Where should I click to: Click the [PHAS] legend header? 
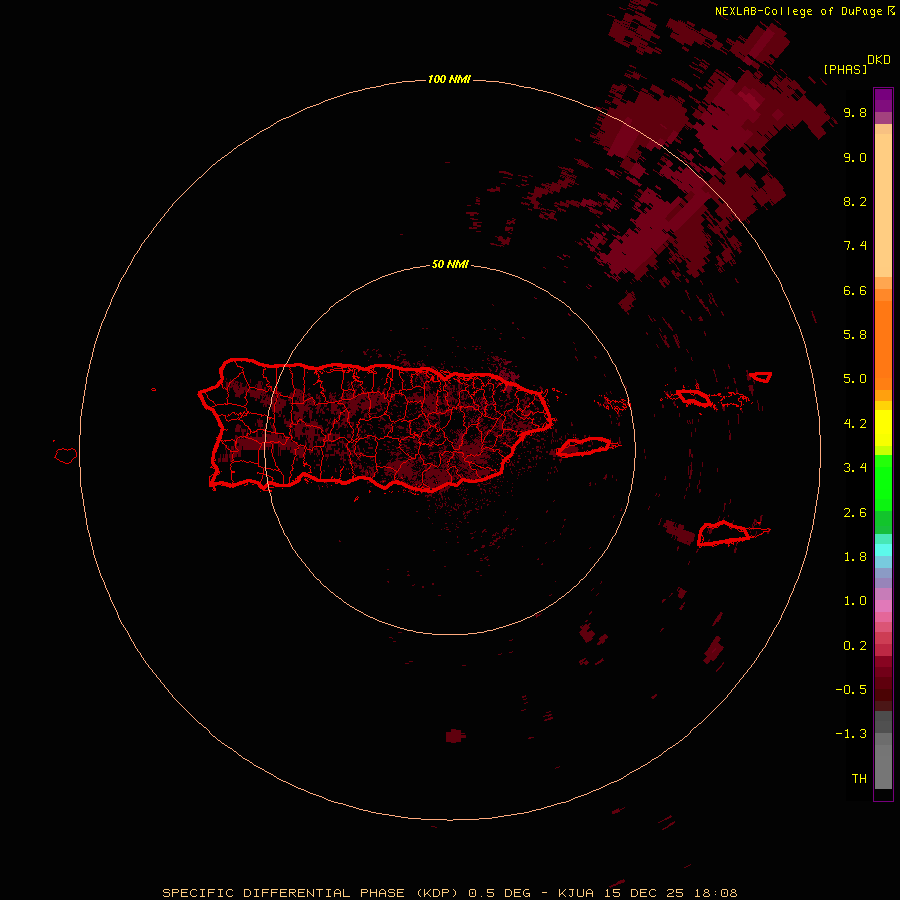(x=845, y=69)
